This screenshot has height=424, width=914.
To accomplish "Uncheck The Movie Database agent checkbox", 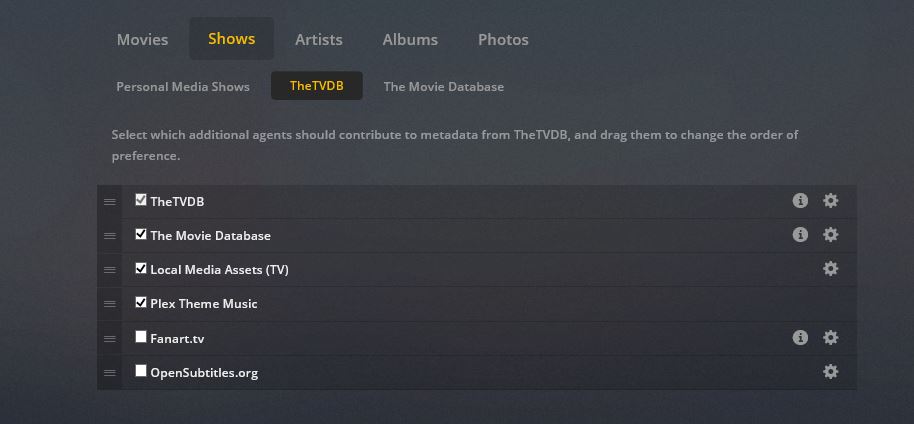I will coord(140,234).
